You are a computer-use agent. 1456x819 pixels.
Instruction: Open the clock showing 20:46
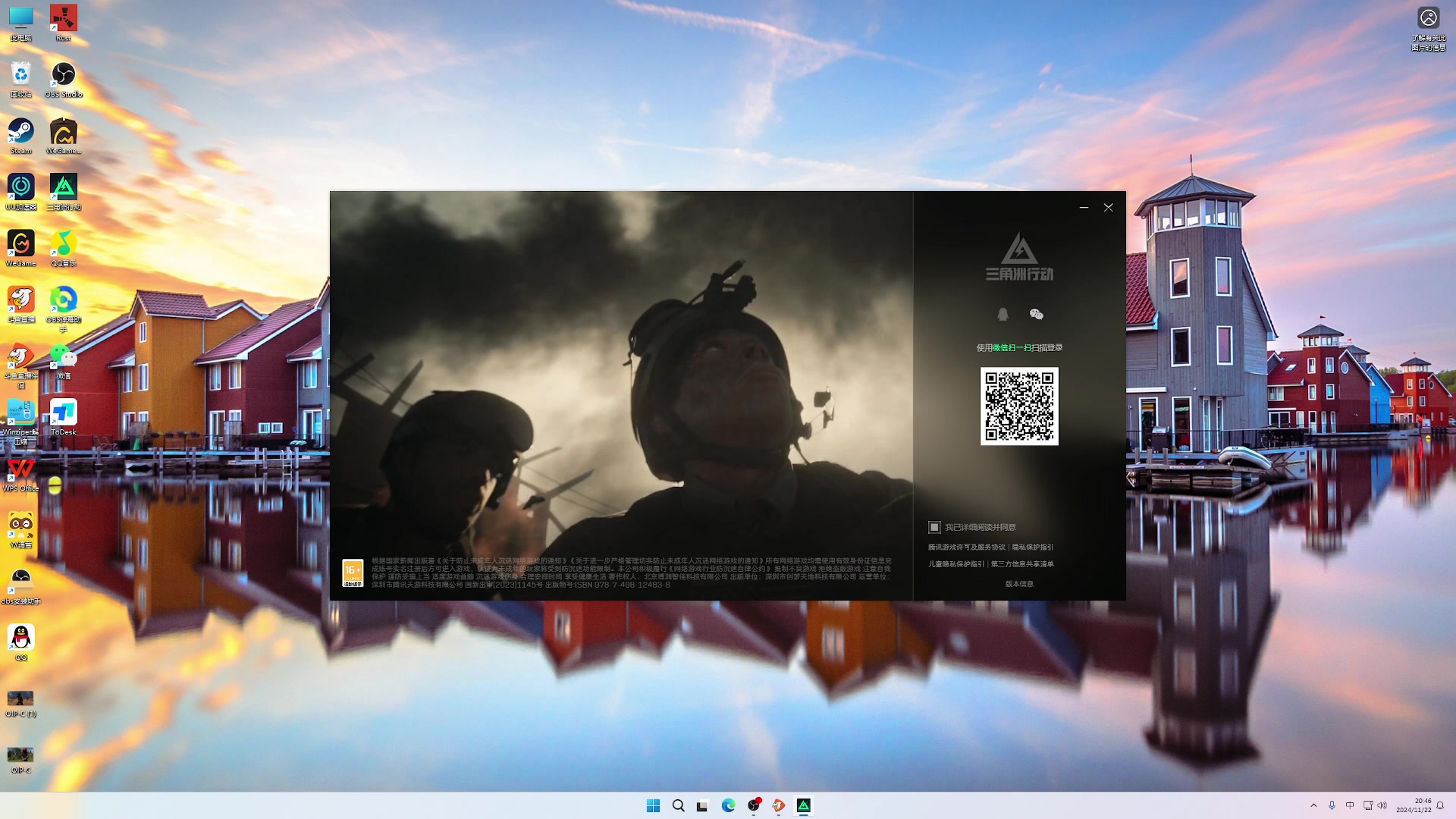[x=1414, y=805]
